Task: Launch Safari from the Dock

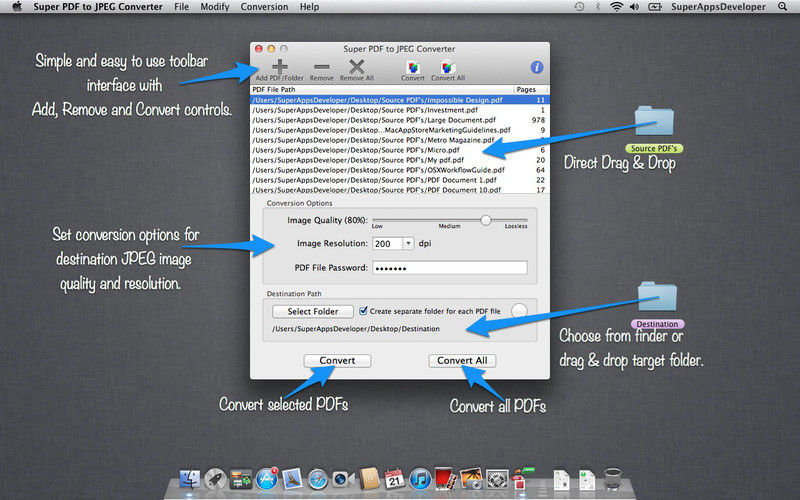Action: [x=318, y=480]
